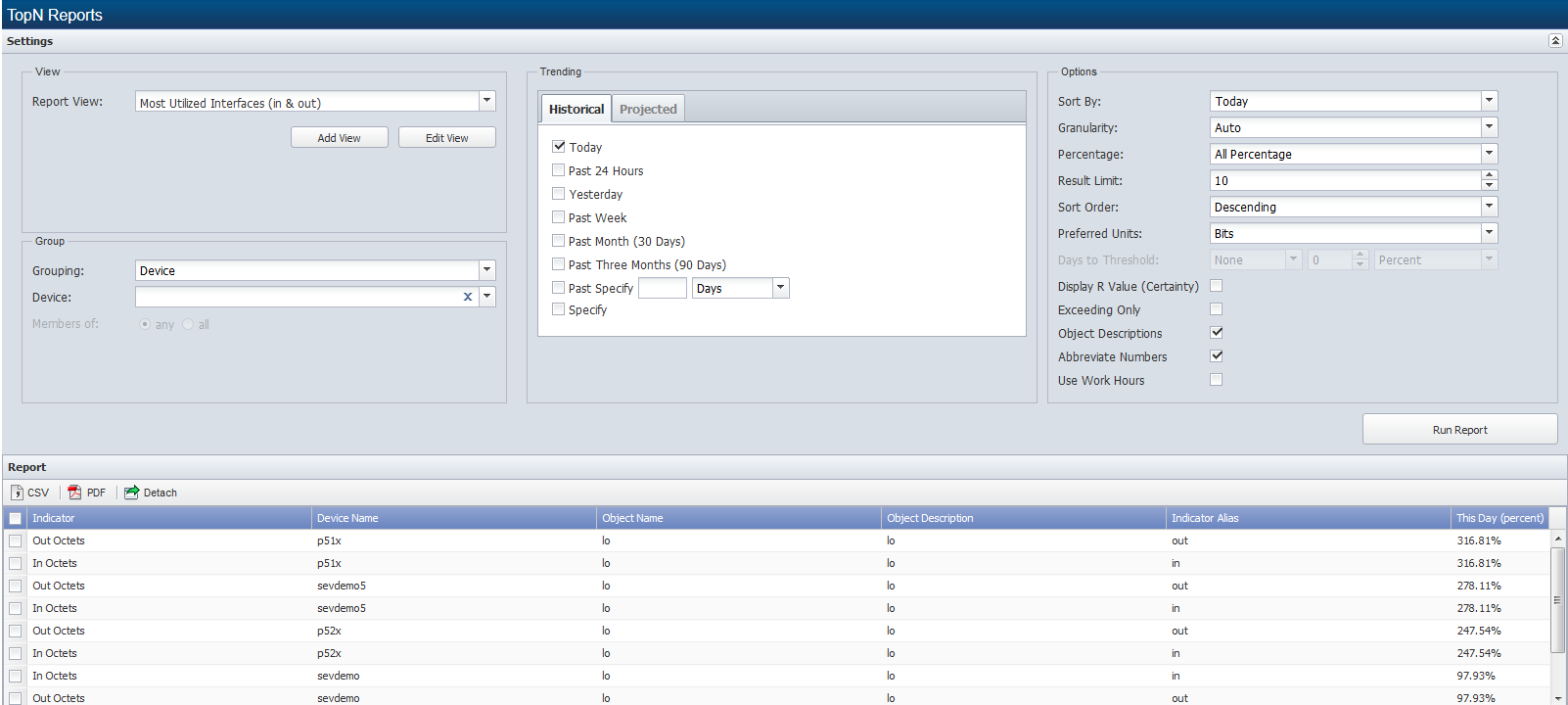The width and height of the screenshot is (1568, 705).
Task: Open the Percentage dropdown
Action: click(1490, 154)
